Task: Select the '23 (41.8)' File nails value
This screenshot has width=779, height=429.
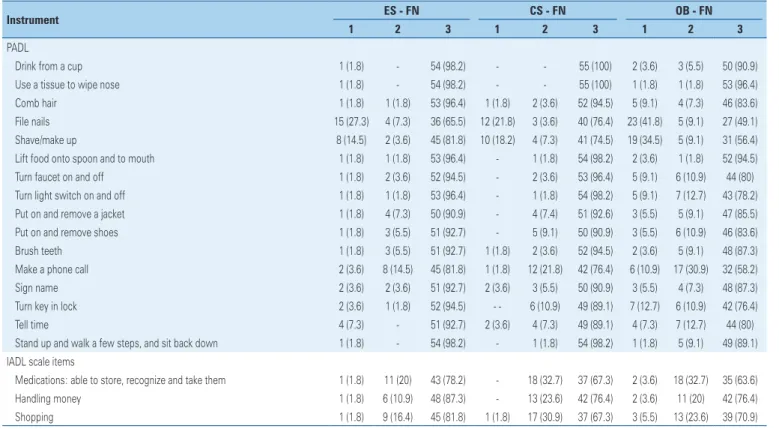Action: (x=644, y=122)
